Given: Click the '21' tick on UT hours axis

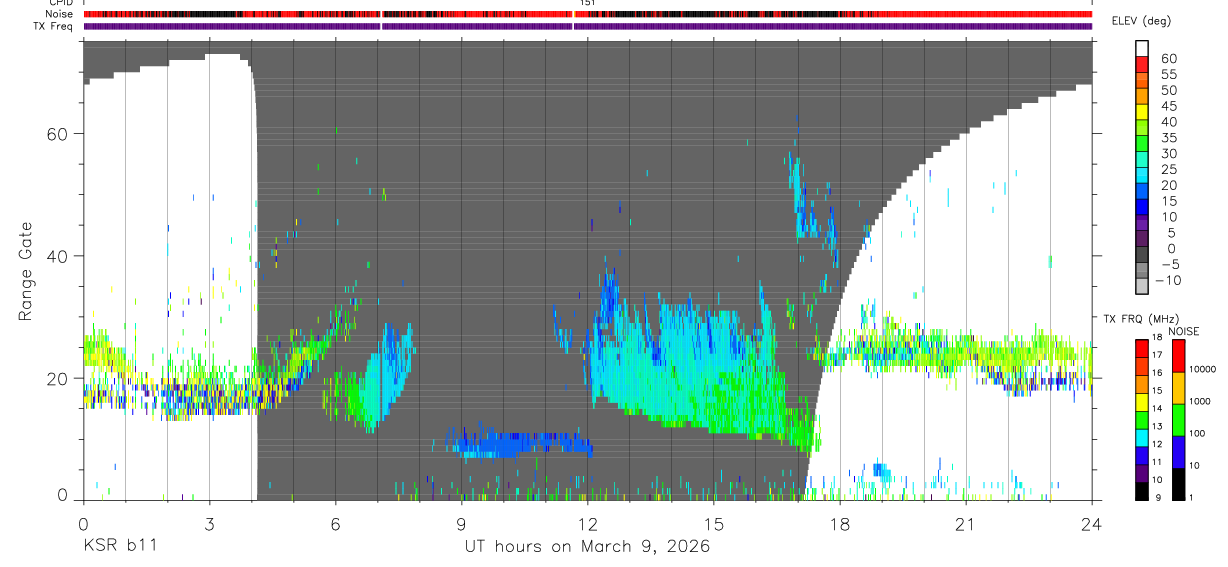Looking at the screenshot, I should click(966, 523).
